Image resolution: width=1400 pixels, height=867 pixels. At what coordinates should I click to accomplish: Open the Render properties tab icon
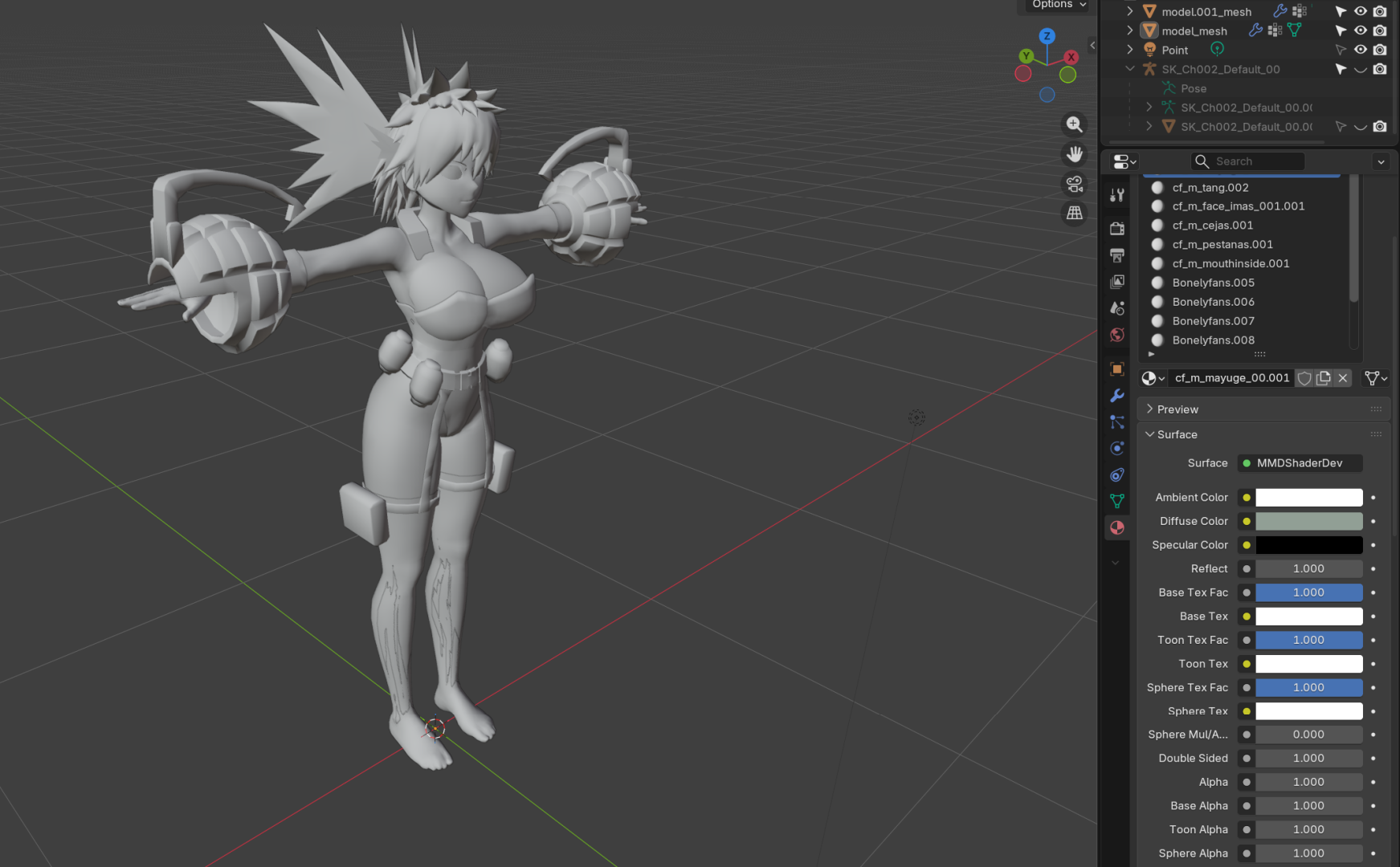click(1117, 229)
